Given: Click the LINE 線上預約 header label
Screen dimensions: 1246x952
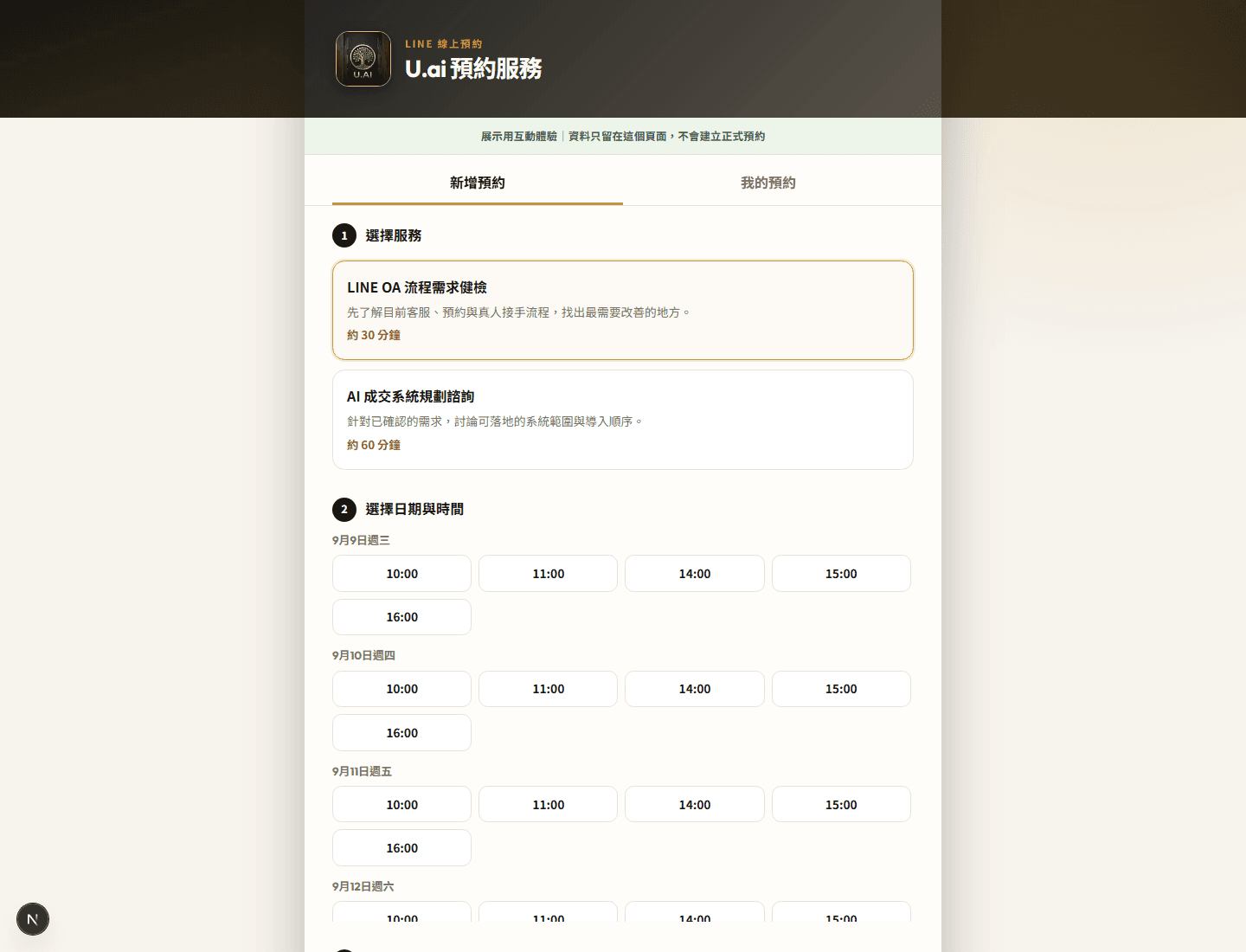Looking at the screenshot, I should 444,44.
